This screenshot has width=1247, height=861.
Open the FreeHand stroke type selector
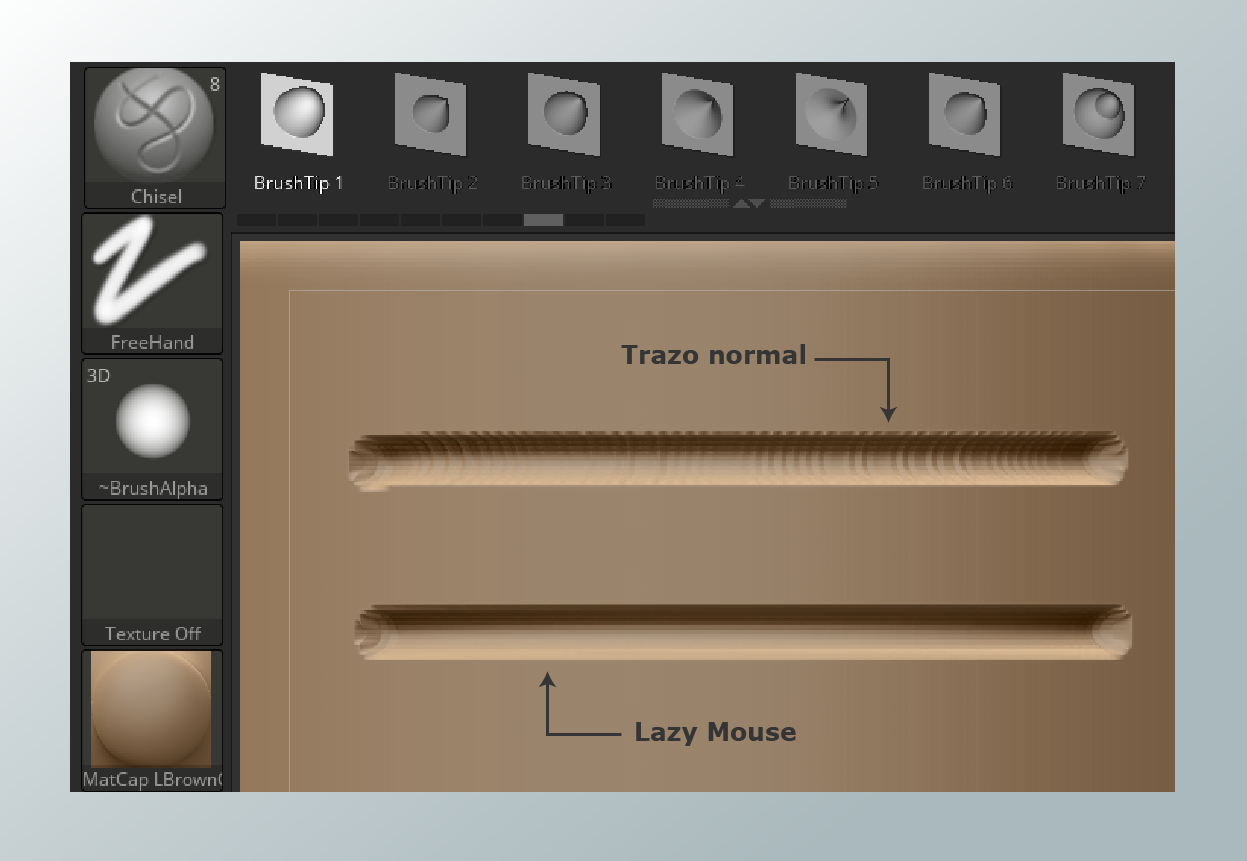pyautogui.click(x=152, y=272)
